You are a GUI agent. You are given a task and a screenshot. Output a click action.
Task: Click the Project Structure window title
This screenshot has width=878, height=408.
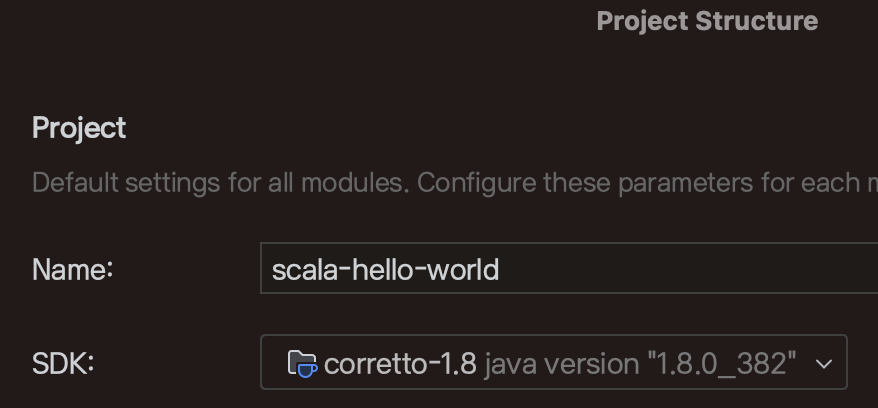(x=707, y=21)
